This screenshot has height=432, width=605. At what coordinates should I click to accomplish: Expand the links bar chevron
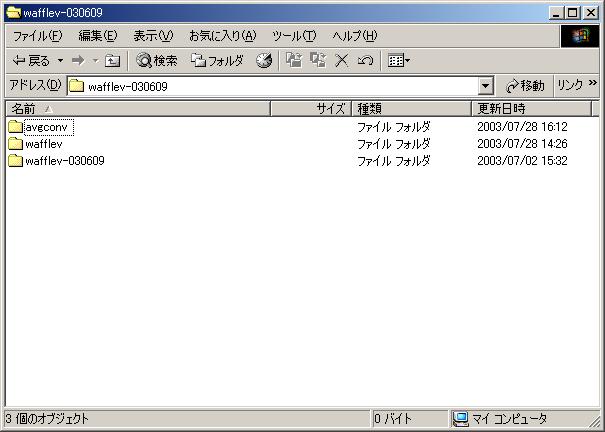(592, 83)
